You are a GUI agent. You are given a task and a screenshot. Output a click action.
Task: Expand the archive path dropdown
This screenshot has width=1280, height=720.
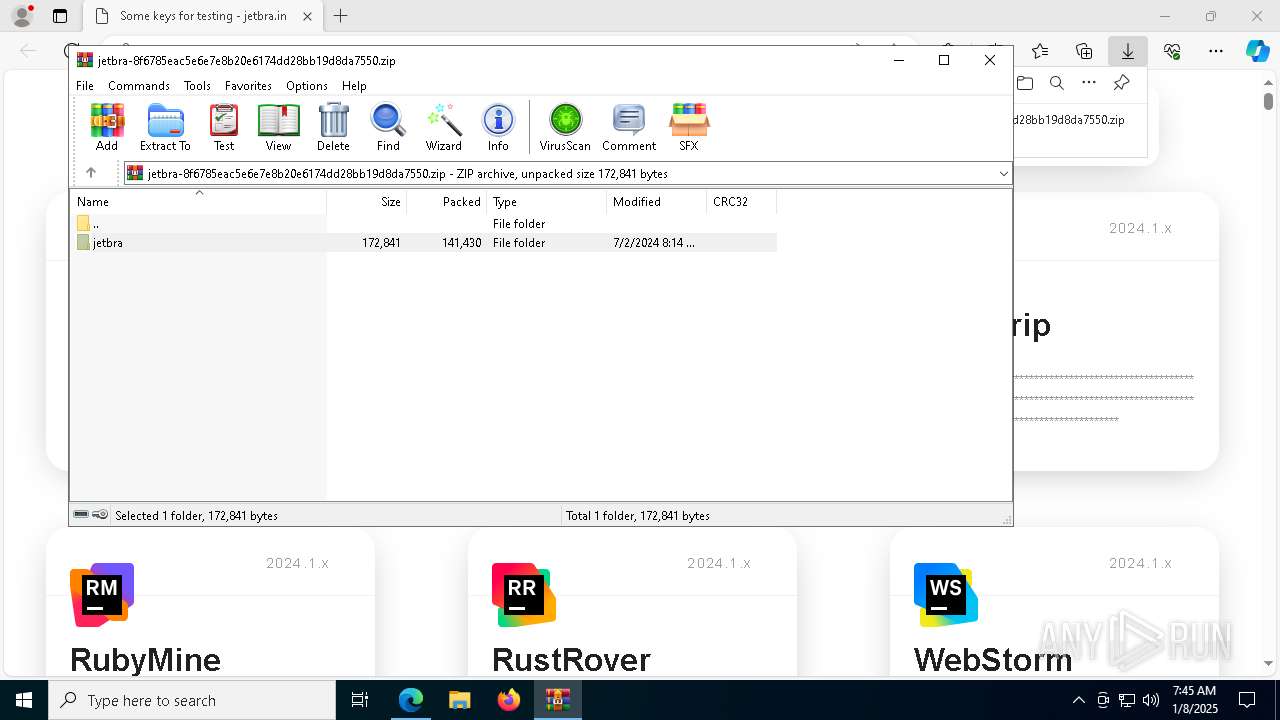[x=1003, y=174]
